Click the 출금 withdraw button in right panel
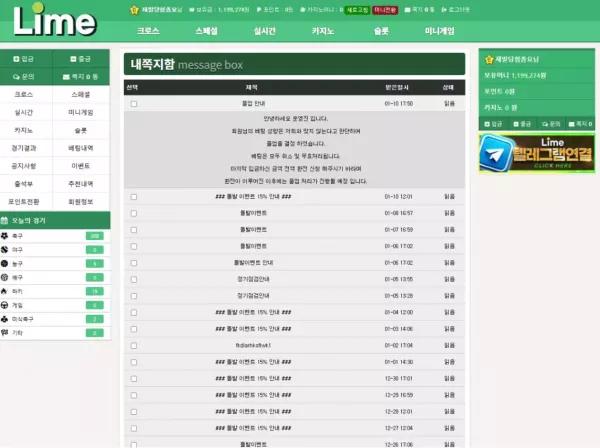Viewport: 600px width, 448px height. click(523, 124)
